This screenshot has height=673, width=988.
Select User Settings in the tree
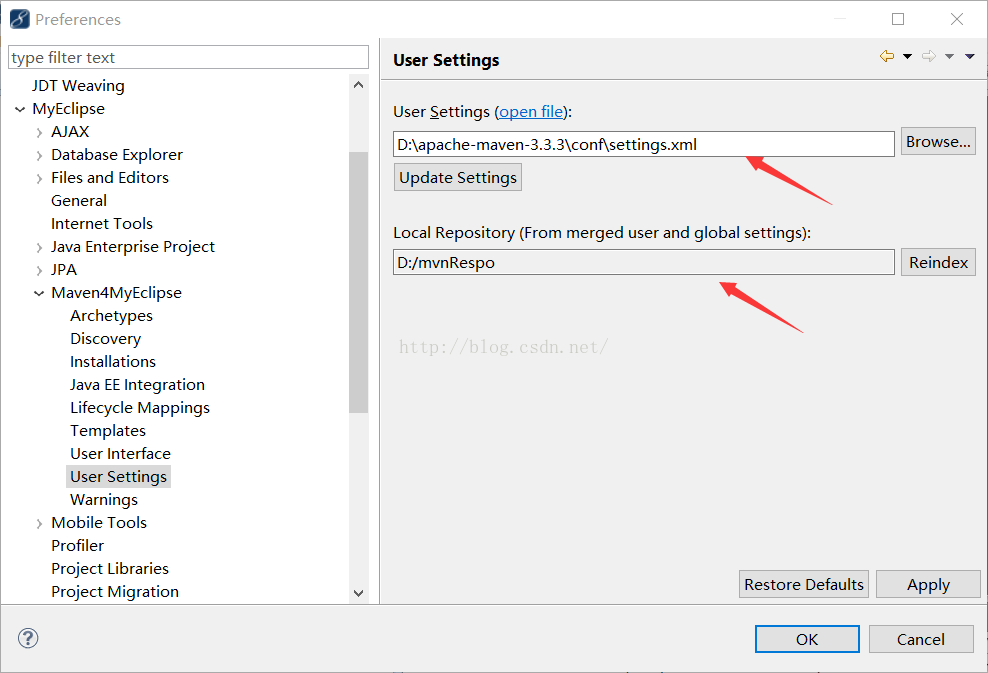click(x=118, y=477)
